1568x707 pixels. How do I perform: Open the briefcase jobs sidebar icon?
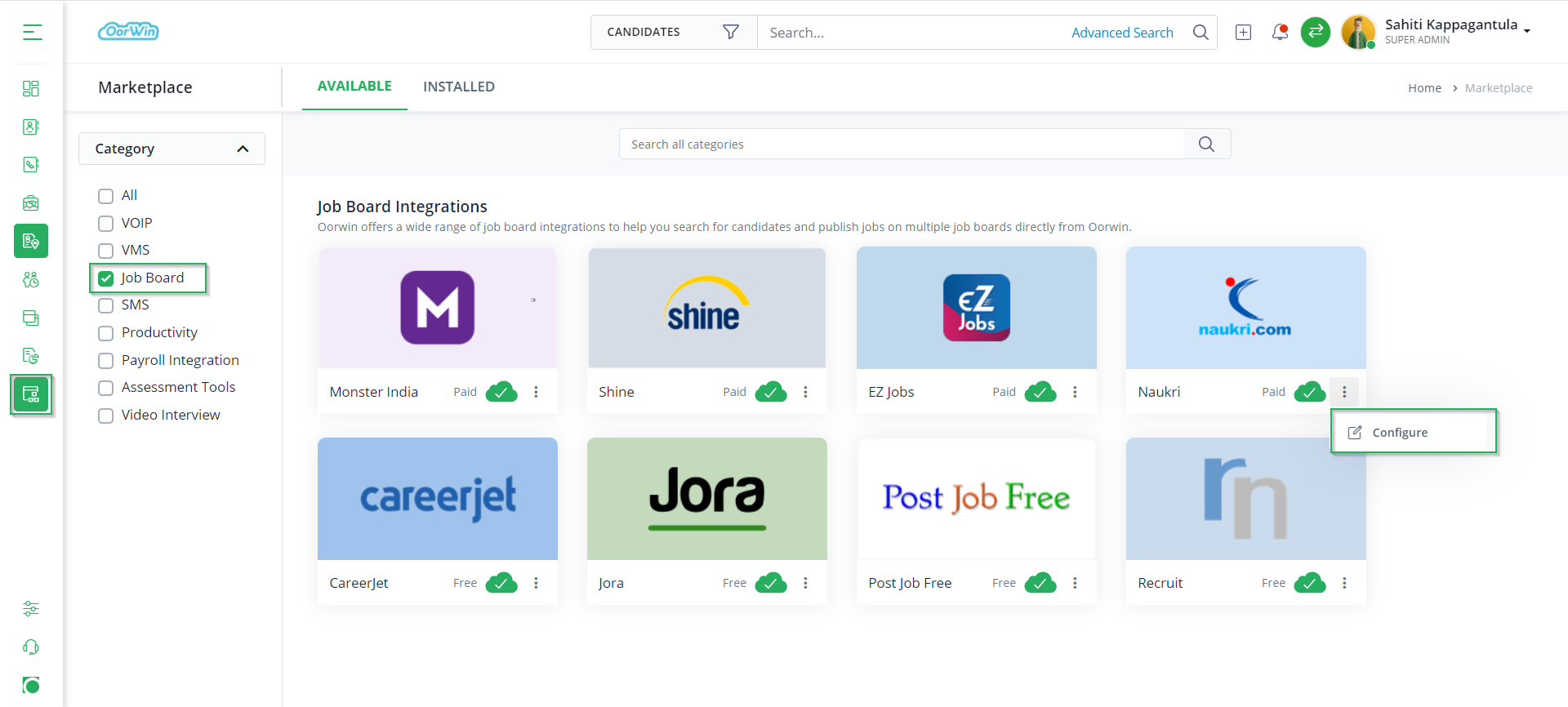tap(31, 203)
